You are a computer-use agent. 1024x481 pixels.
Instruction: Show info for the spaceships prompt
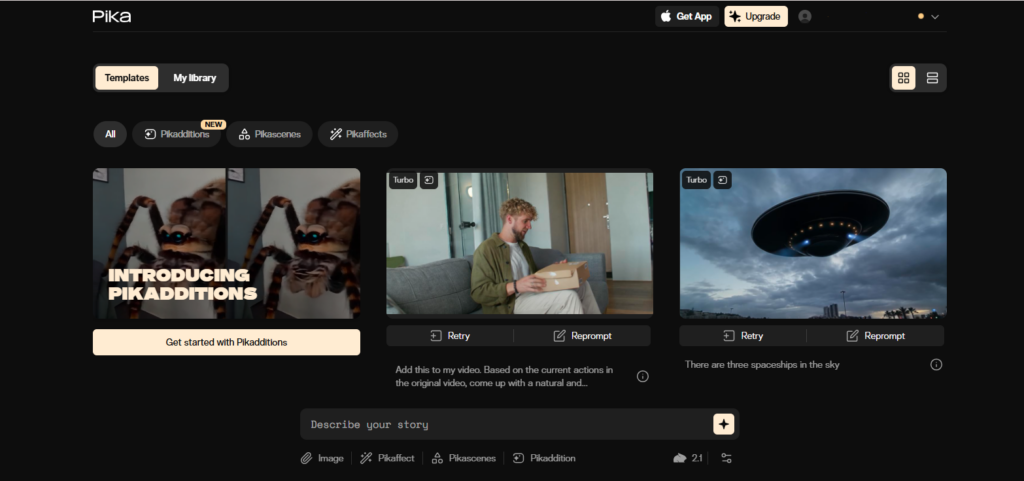[x=936, y=365]
